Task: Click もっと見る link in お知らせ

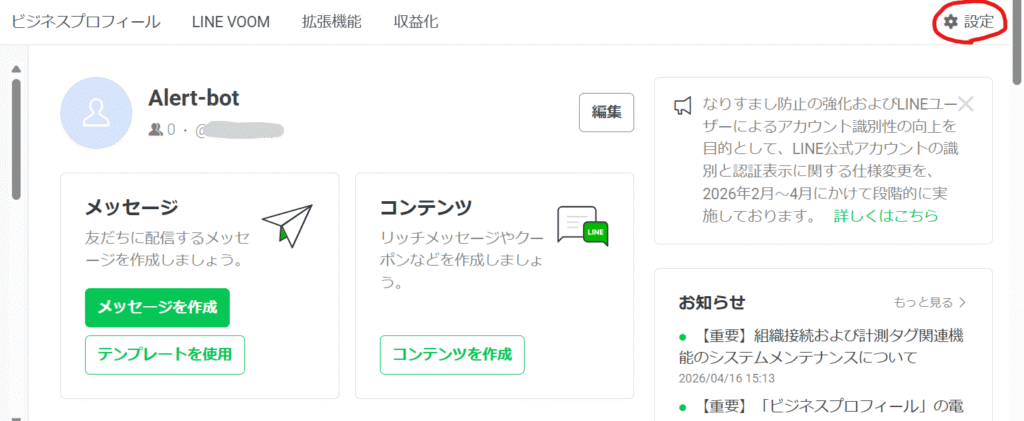Action: (x=930, y=302)
